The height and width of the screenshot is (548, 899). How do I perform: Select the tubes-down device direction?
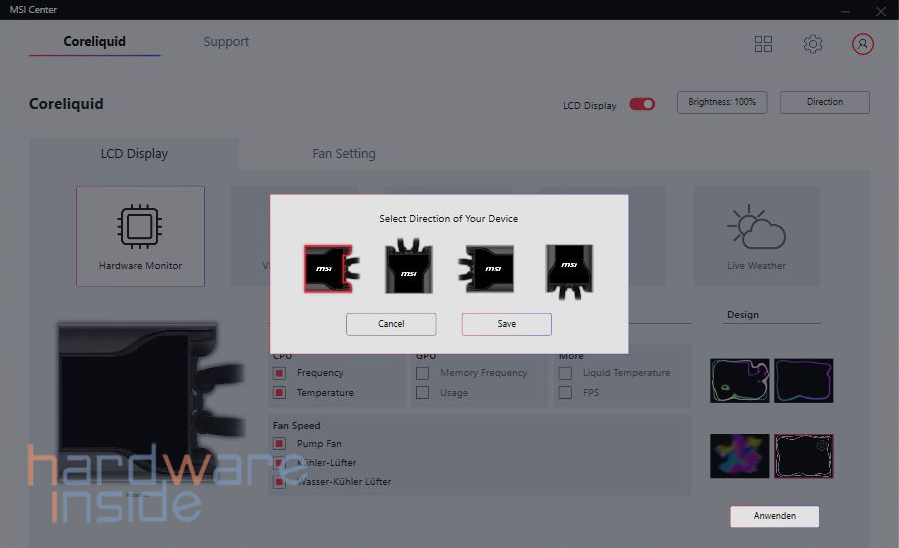click(x=569, y=272)
